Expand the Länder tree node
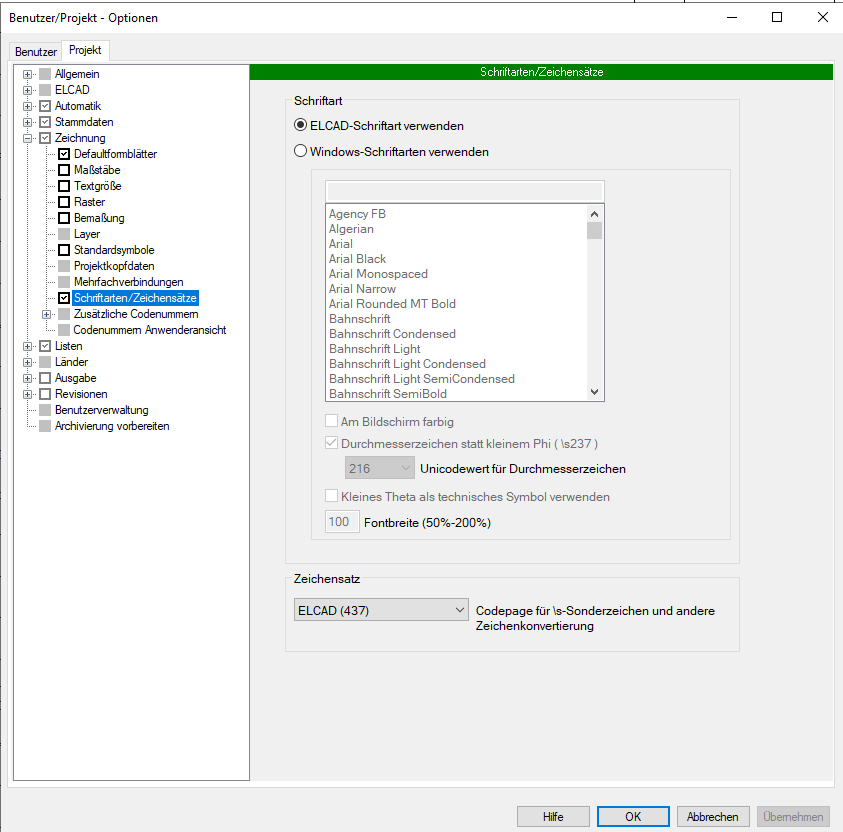843x832 pixels. (27, 363)
